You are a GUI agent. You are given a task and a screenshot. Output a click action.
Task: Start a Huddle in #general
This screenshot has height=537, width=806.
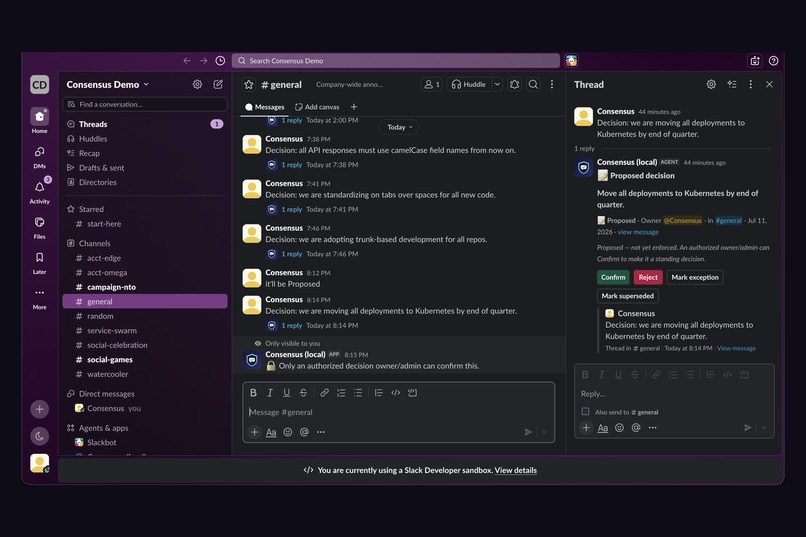click(x=468, y=84)
